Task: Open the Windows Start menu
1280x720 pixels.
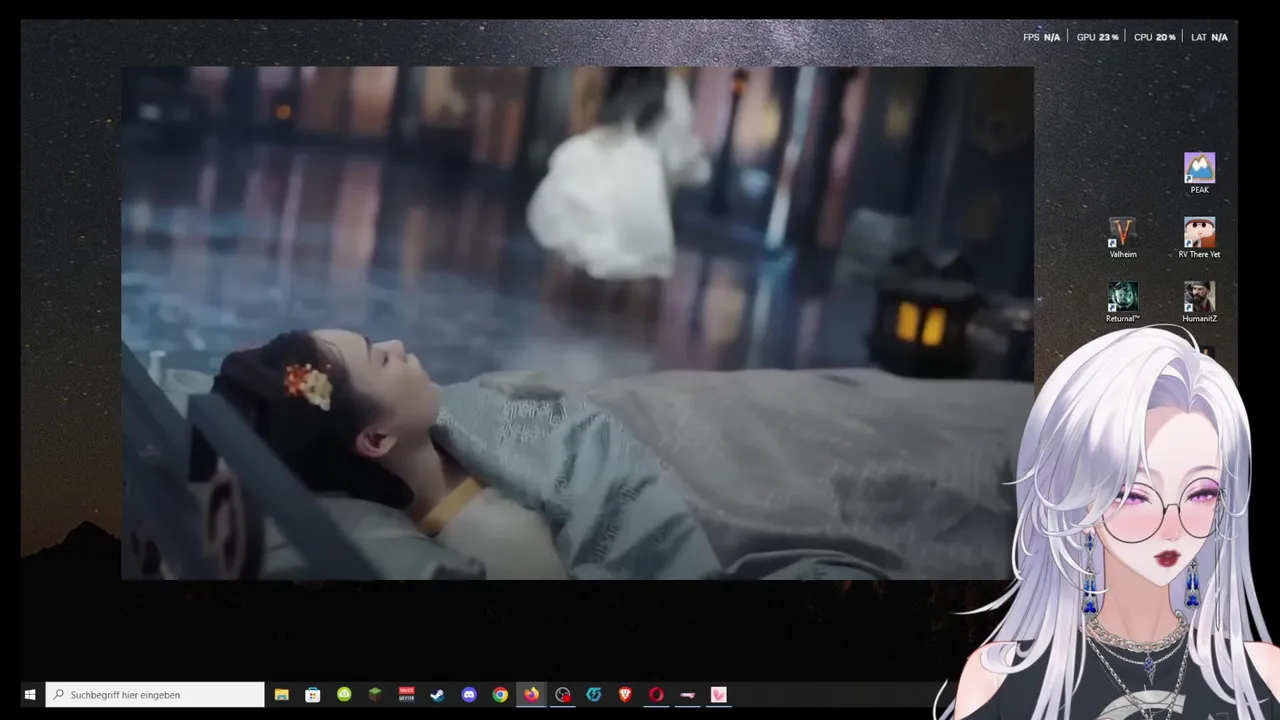Action: tap(30, 695)
